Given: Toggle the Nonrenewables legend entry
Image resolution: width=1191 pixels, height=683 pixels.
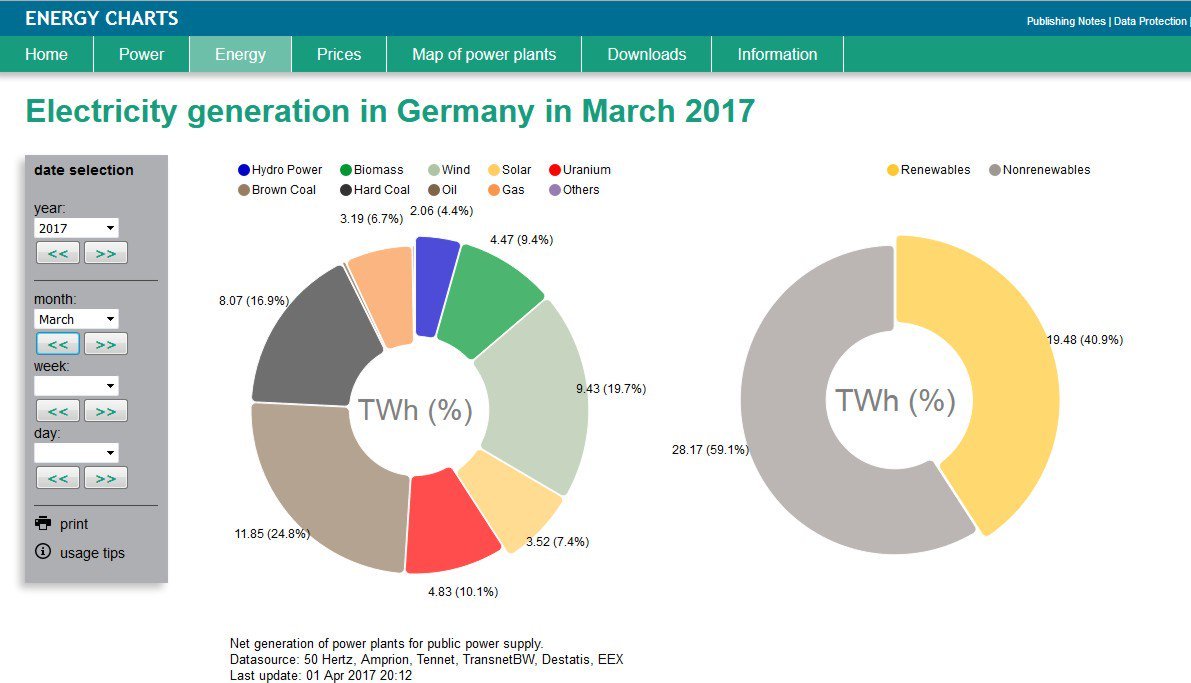Looking at the screenshot, I should [x=1039, y=169].
